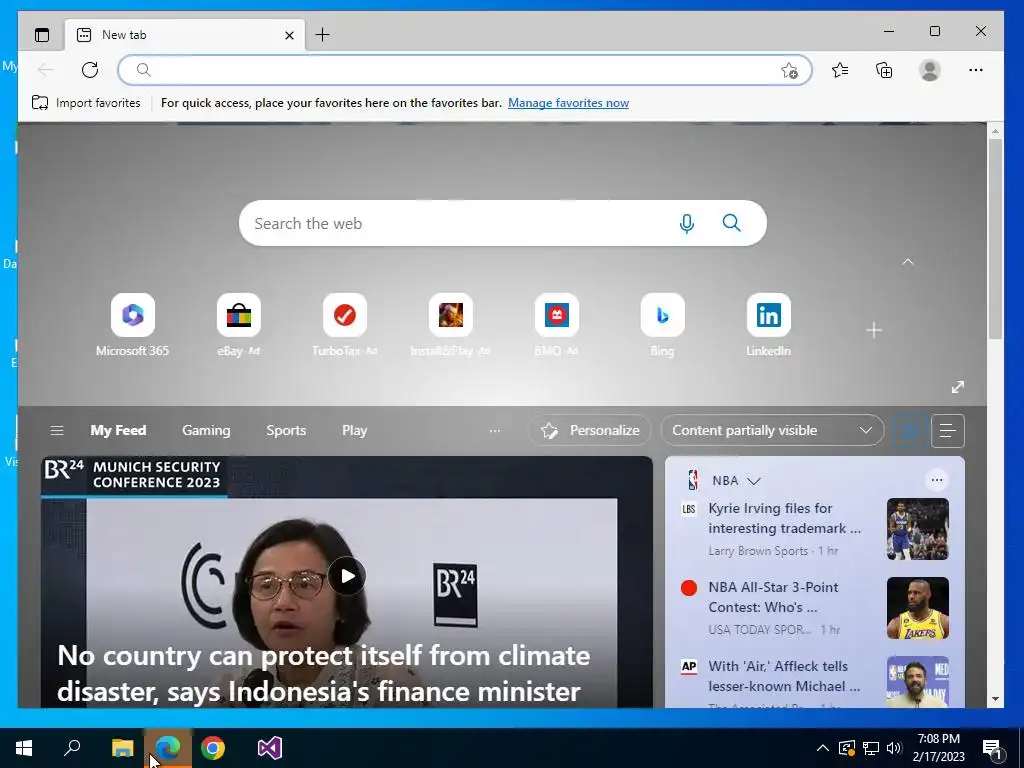Open the LeBron James Lakers thumbnail

(918, 608)
